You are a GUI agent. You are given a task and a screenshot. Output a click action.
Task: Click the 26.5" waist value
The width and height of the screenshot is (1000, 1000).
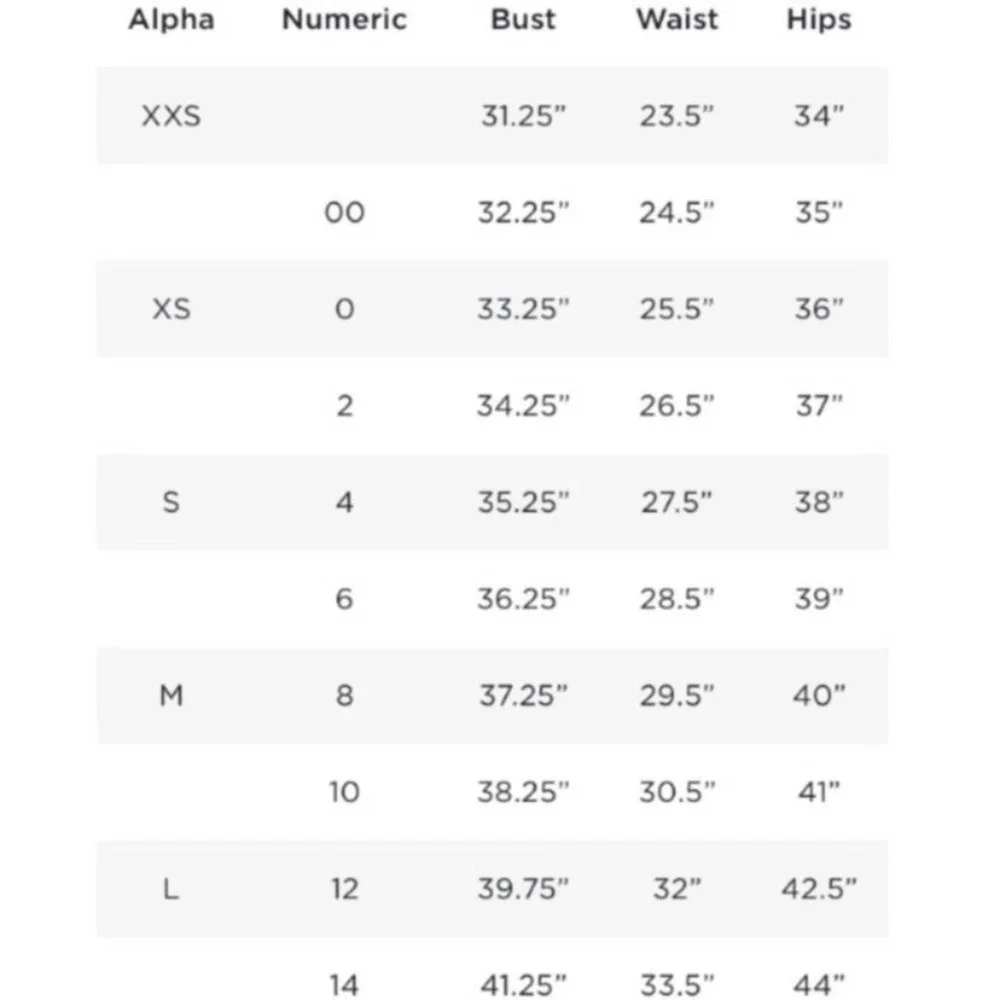point(677,406)
